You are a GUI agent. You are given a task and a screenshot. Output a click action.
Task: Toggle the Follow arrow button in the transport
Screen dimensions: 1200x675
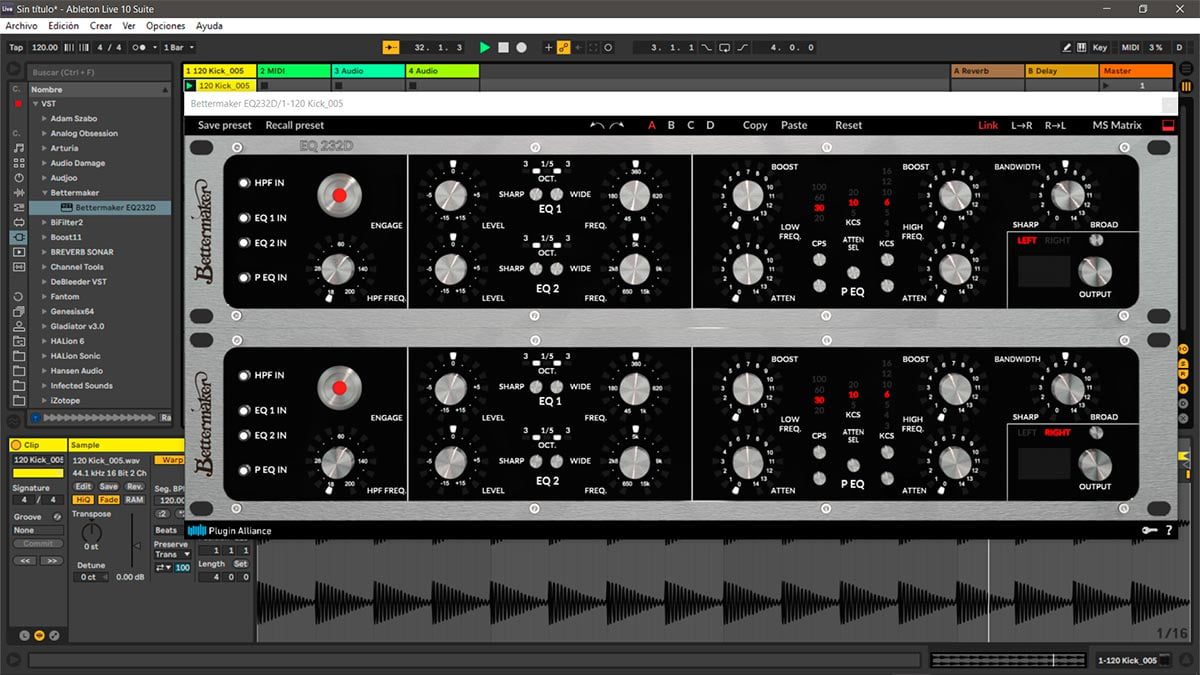coord(391,47)
